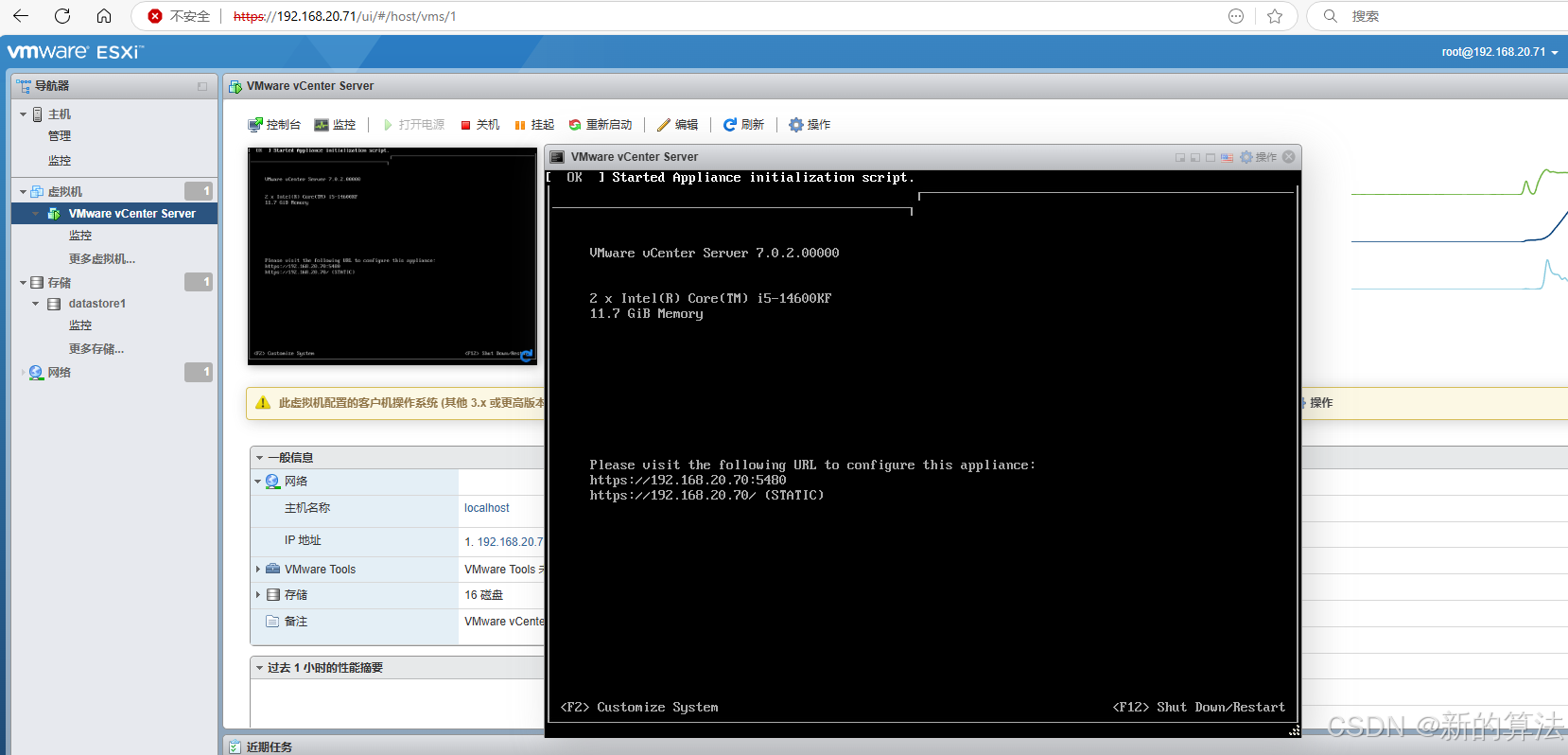Collapse the 一般信息 section
The height and width of the screenshot is (755, 1568).
[260, 458]
